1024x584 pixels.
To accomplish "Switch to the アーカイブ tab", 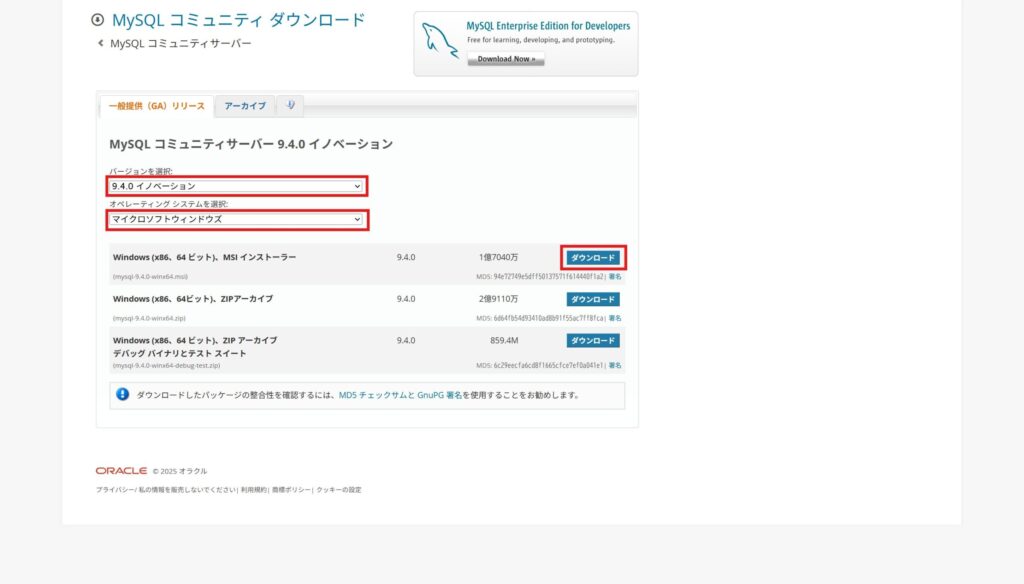I will pyautogui.click(x=245, y=106).
